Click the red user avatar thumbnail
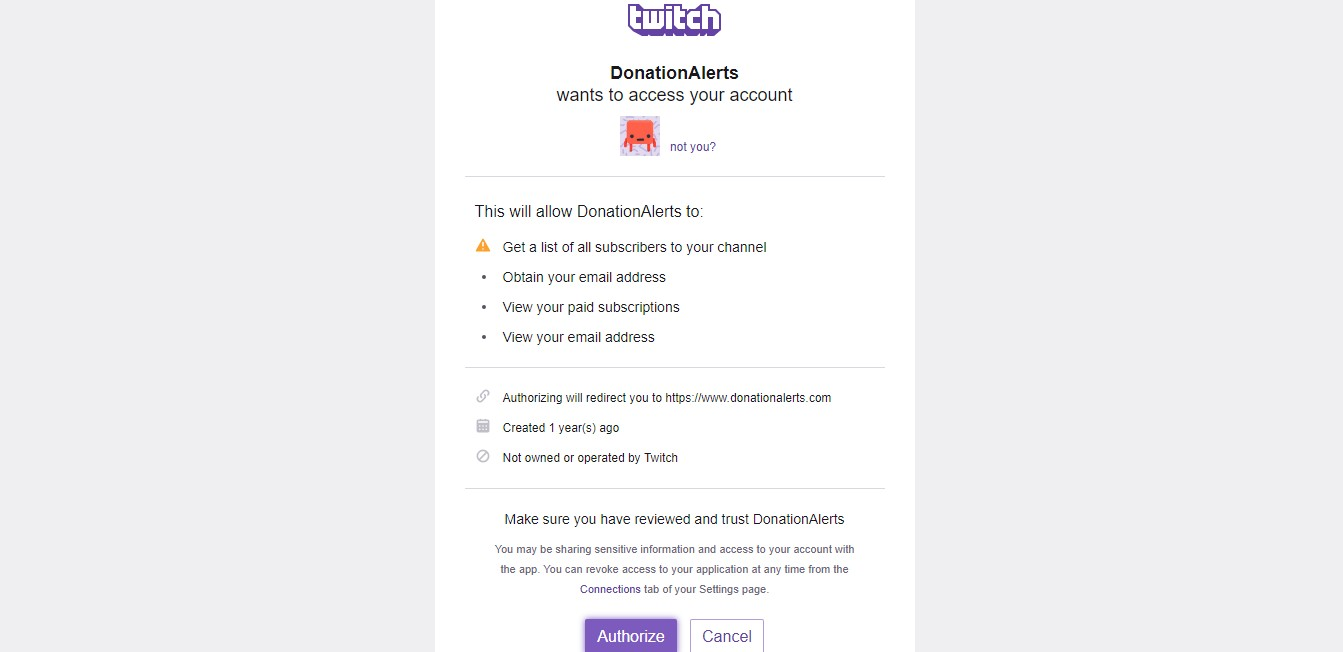Screen dimensions: 1343x652 coord(640,136)
